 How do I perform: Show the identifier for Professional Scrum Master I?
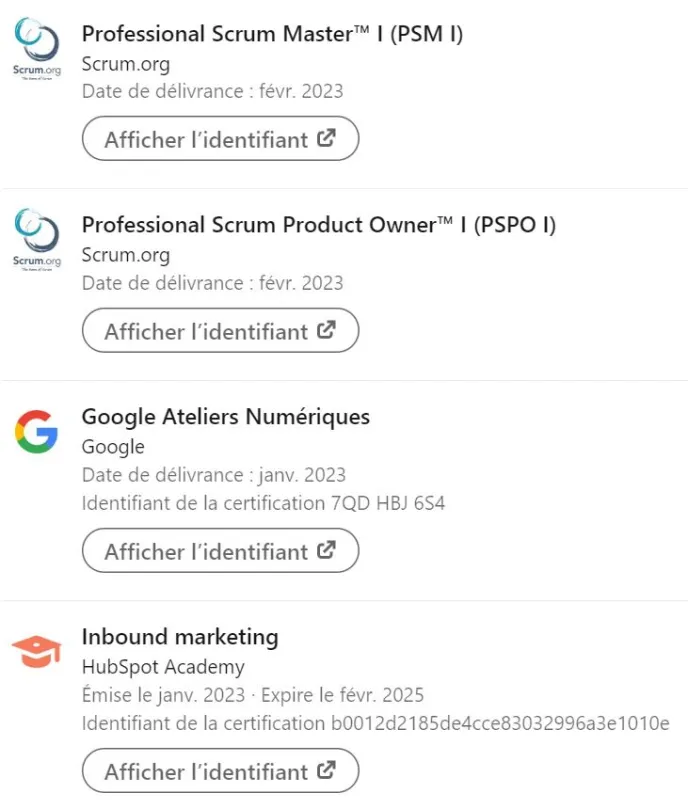click(x=220, y=138)
